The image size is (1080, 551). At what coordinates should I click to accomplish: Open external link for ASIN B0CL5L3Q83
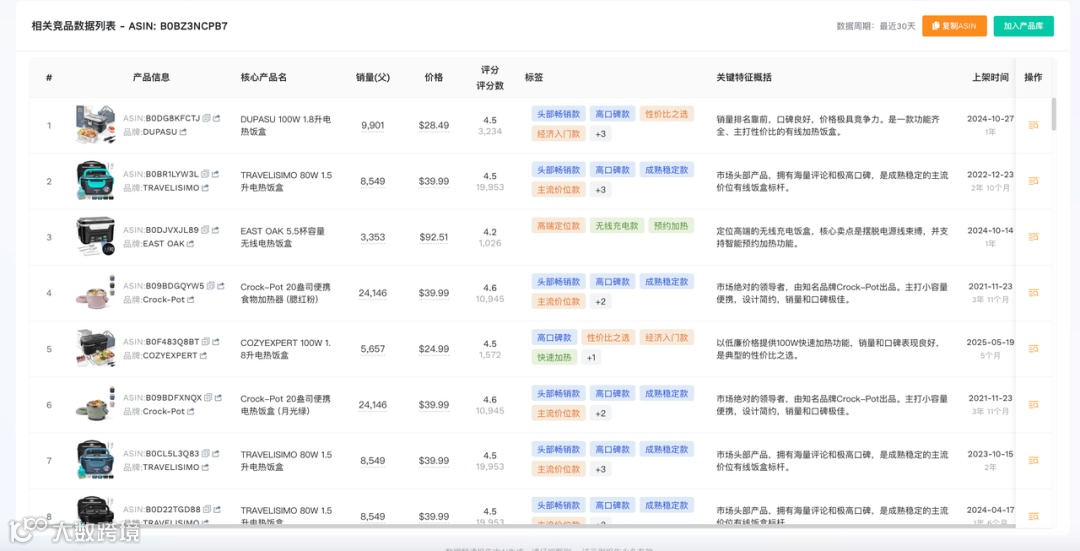pyautogui.click(x=216, y=454)
